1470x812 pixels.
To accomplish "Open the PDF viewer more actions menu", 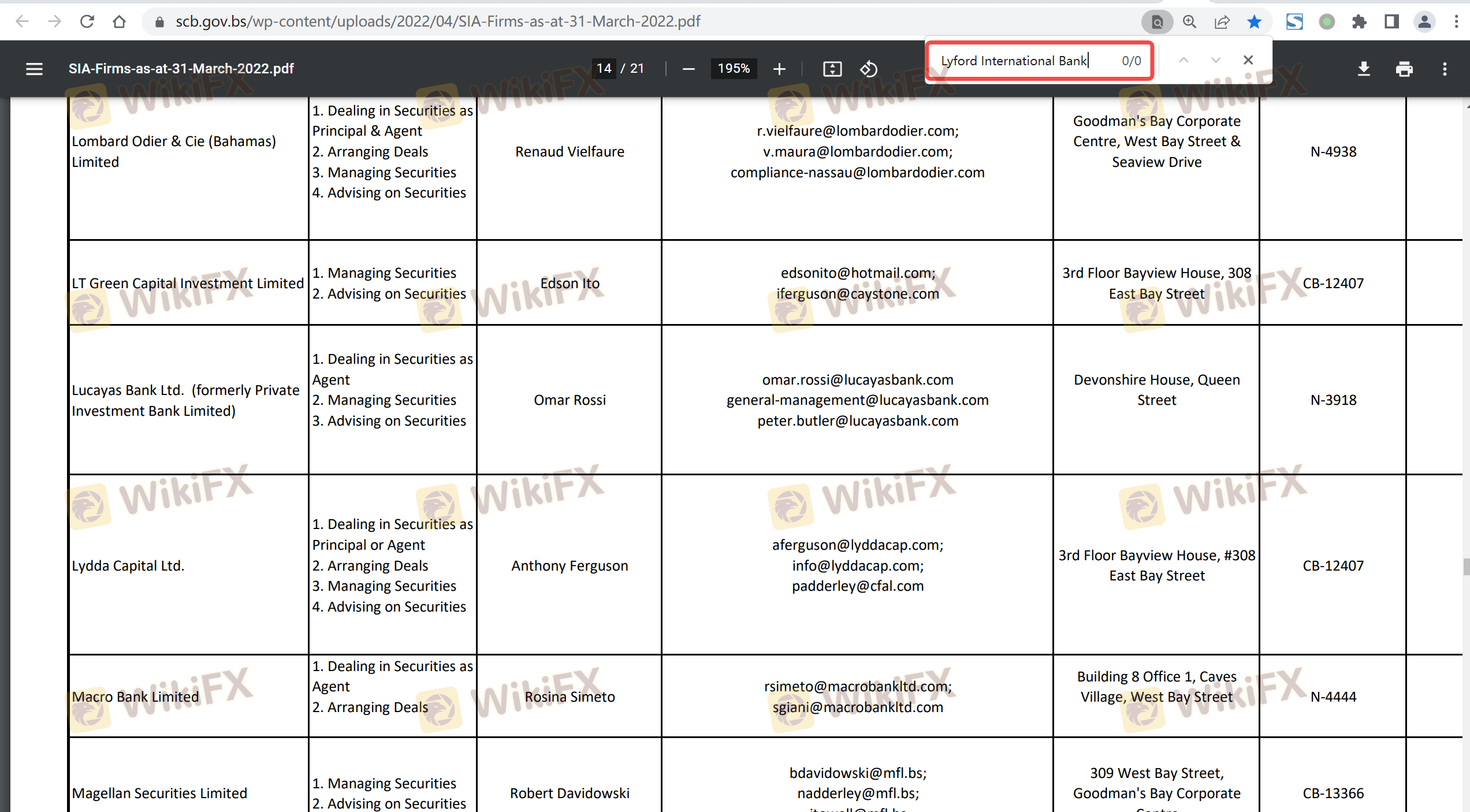I will tap(1445, 69).
